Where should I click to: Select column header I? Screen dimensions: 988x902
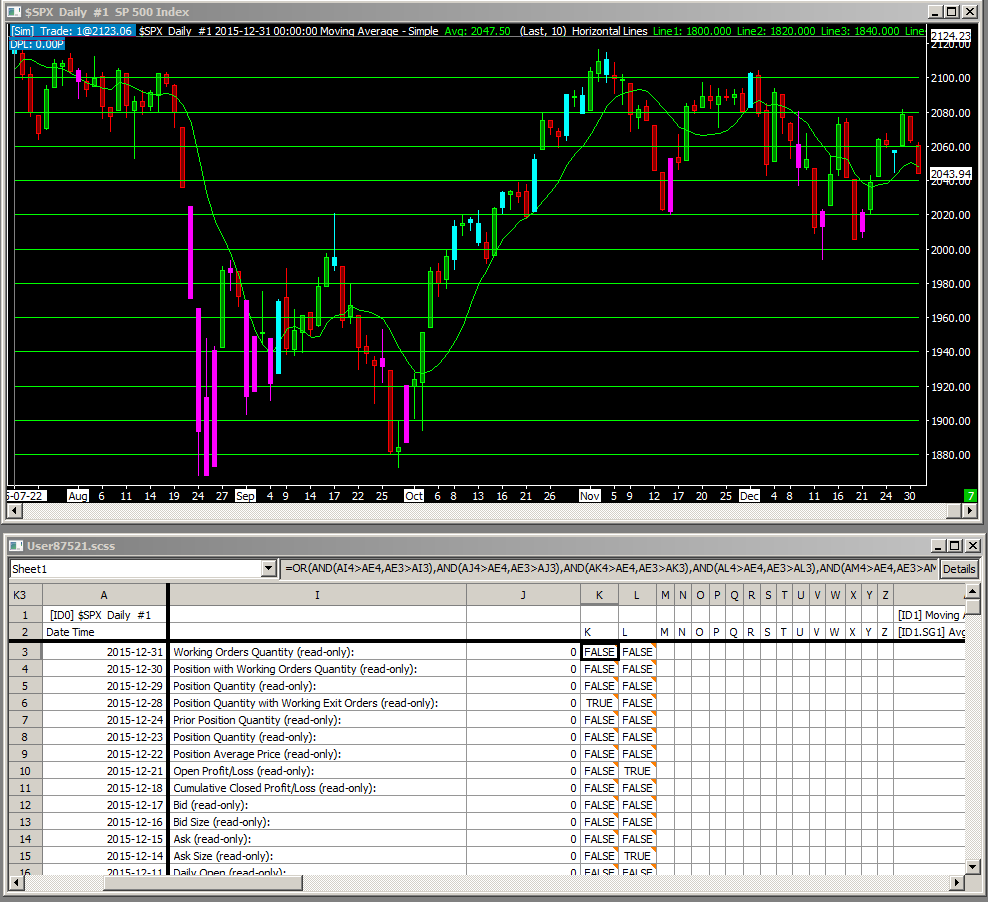coord(317,595)
